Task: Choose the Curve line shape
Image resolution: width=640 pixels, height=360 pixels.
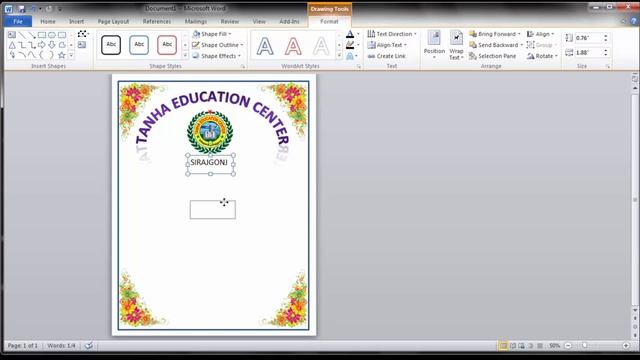Action: point(32,55)
